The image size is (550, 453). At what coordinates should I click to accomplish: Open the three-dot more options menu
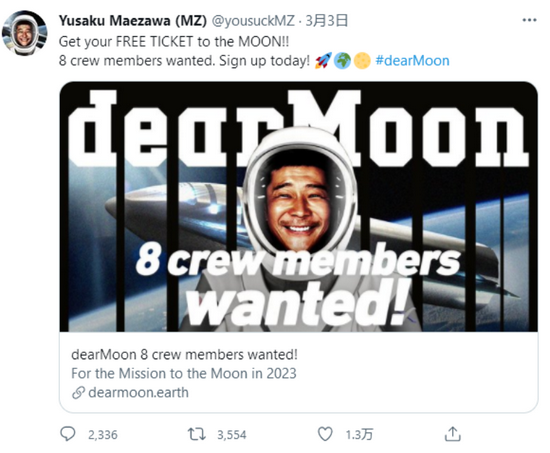pos(529,20)
